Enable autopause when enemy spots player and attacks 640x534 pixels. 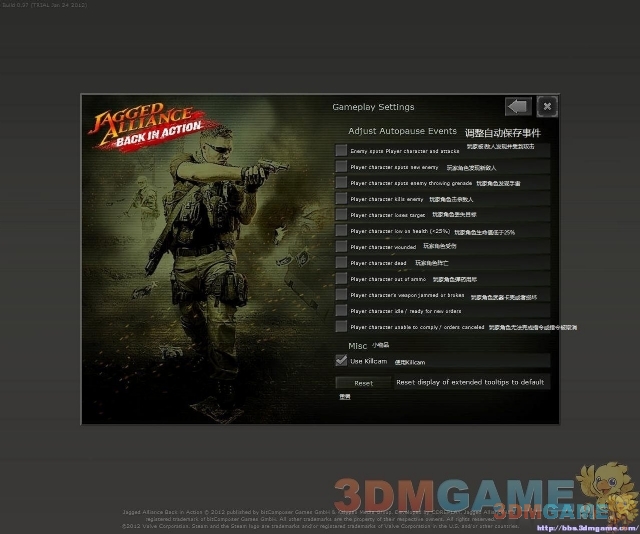click(341, 150)
